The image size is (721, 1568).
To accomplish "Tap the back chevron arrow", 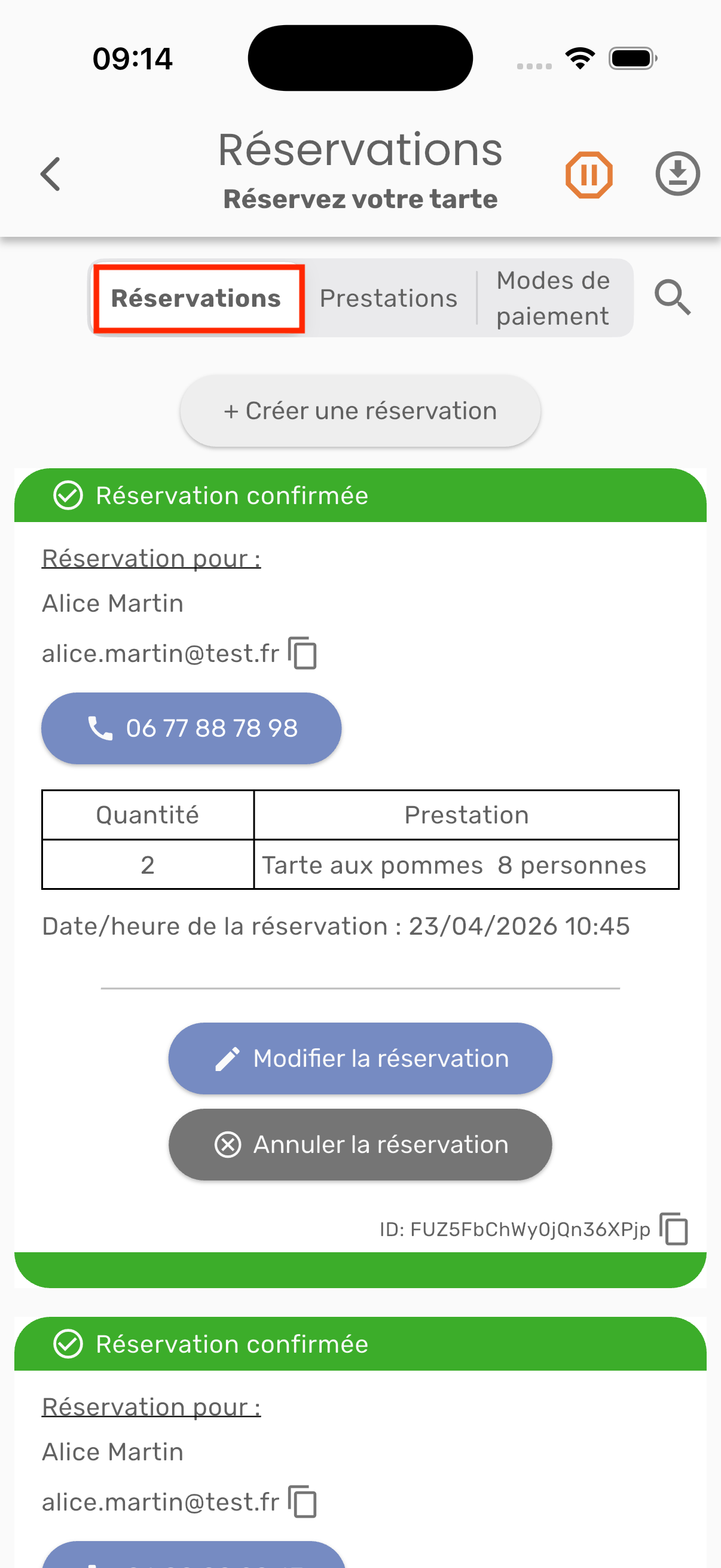I will coord(50,174).
